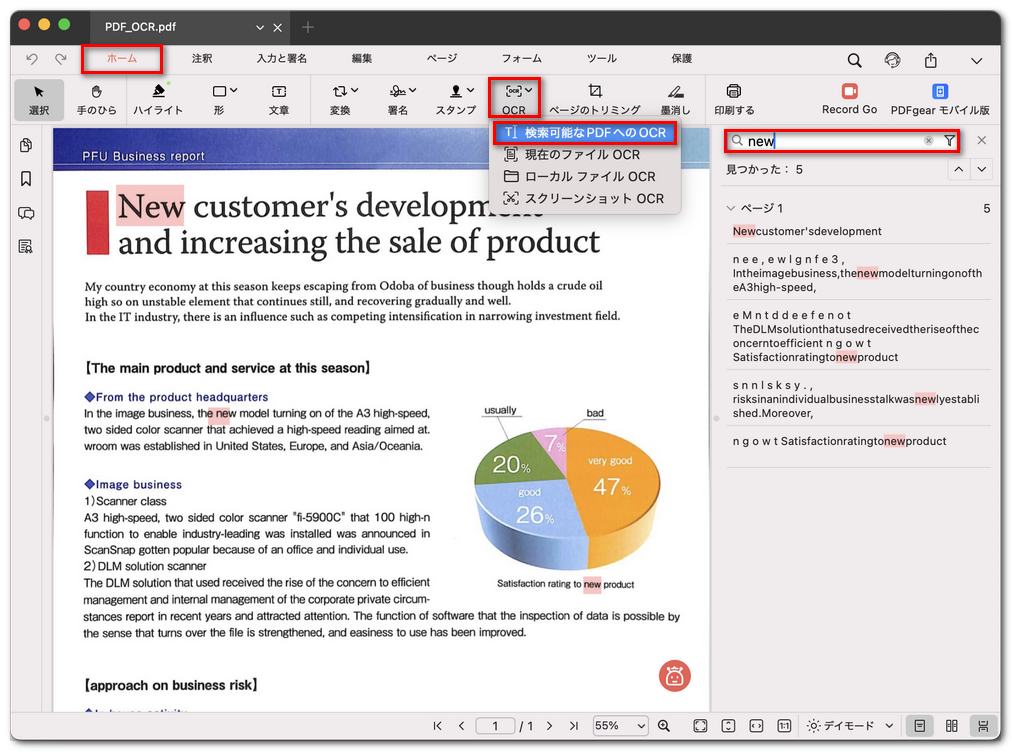Click the zoom-in magnifier in bottom bar

[664, 726]
